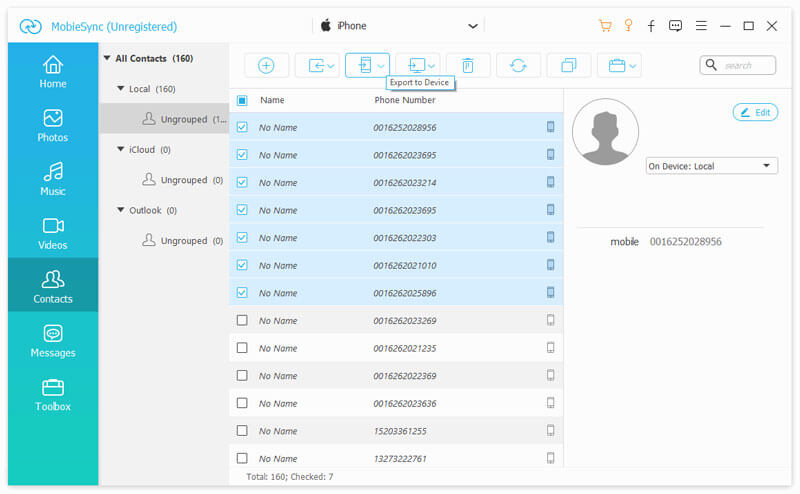This screenshot has width=800, height=494.
Task: Check contact 0016262021235
Action: tap(242, 348)
